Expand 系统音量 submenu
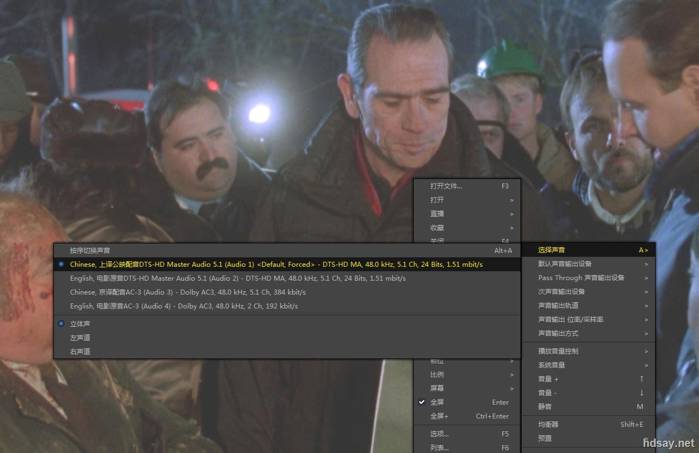The height and width of the screenshot is (453, 699). 588,365
